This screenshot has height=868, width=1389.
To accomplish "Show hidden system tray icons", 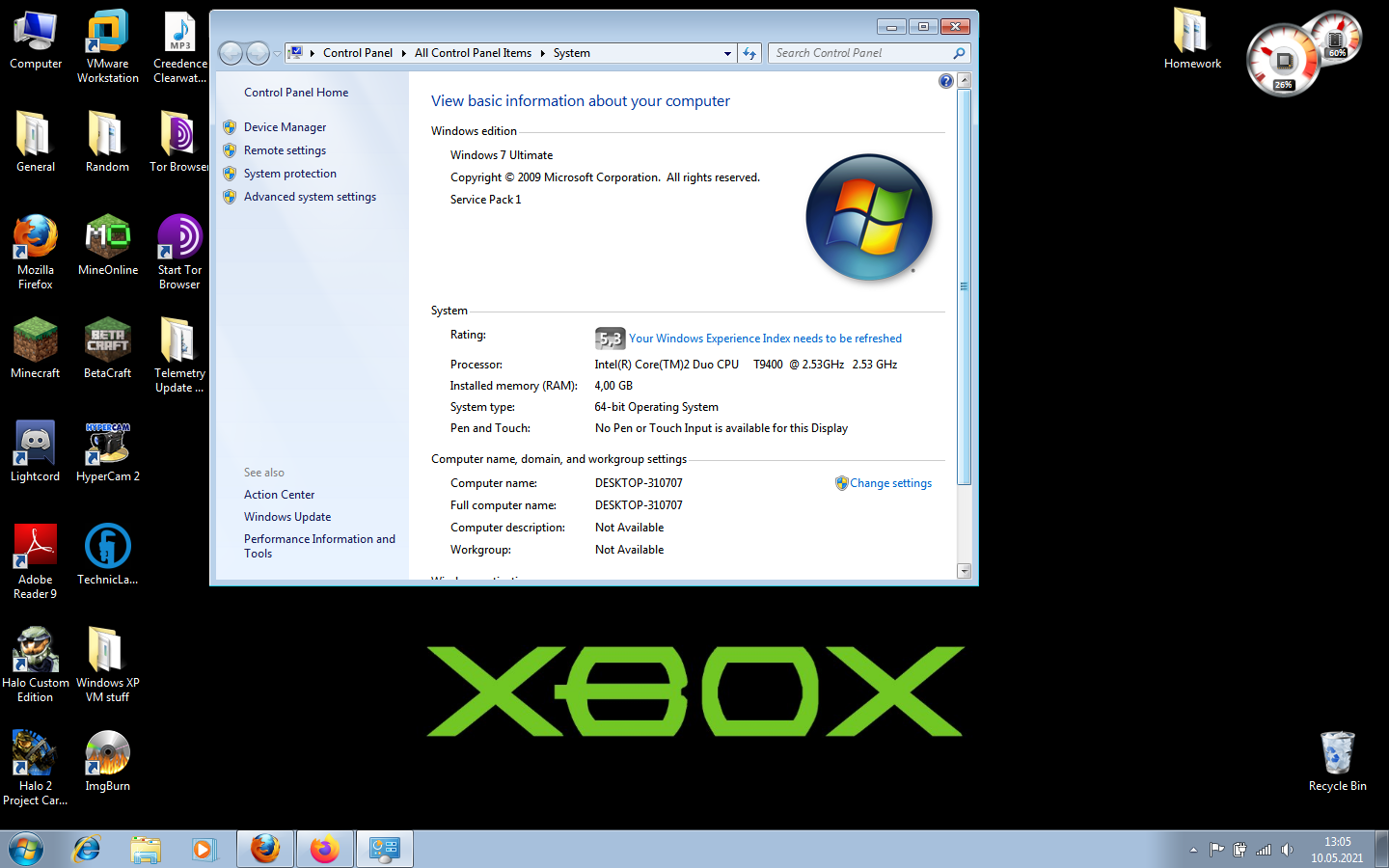I will pos(1193,850).
